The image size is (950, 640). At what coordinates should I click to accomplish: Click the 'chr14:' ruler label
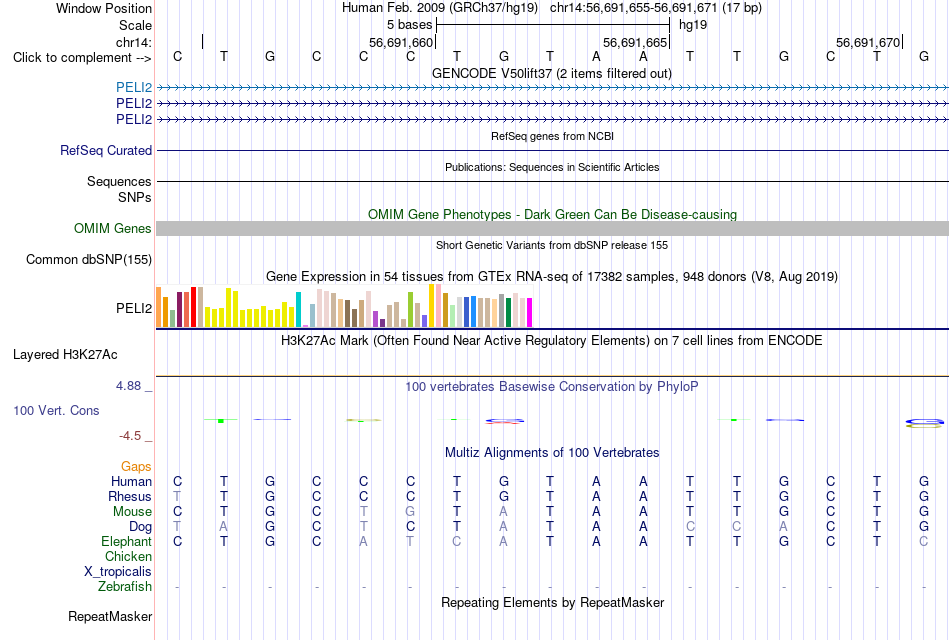tap(134, 42)
